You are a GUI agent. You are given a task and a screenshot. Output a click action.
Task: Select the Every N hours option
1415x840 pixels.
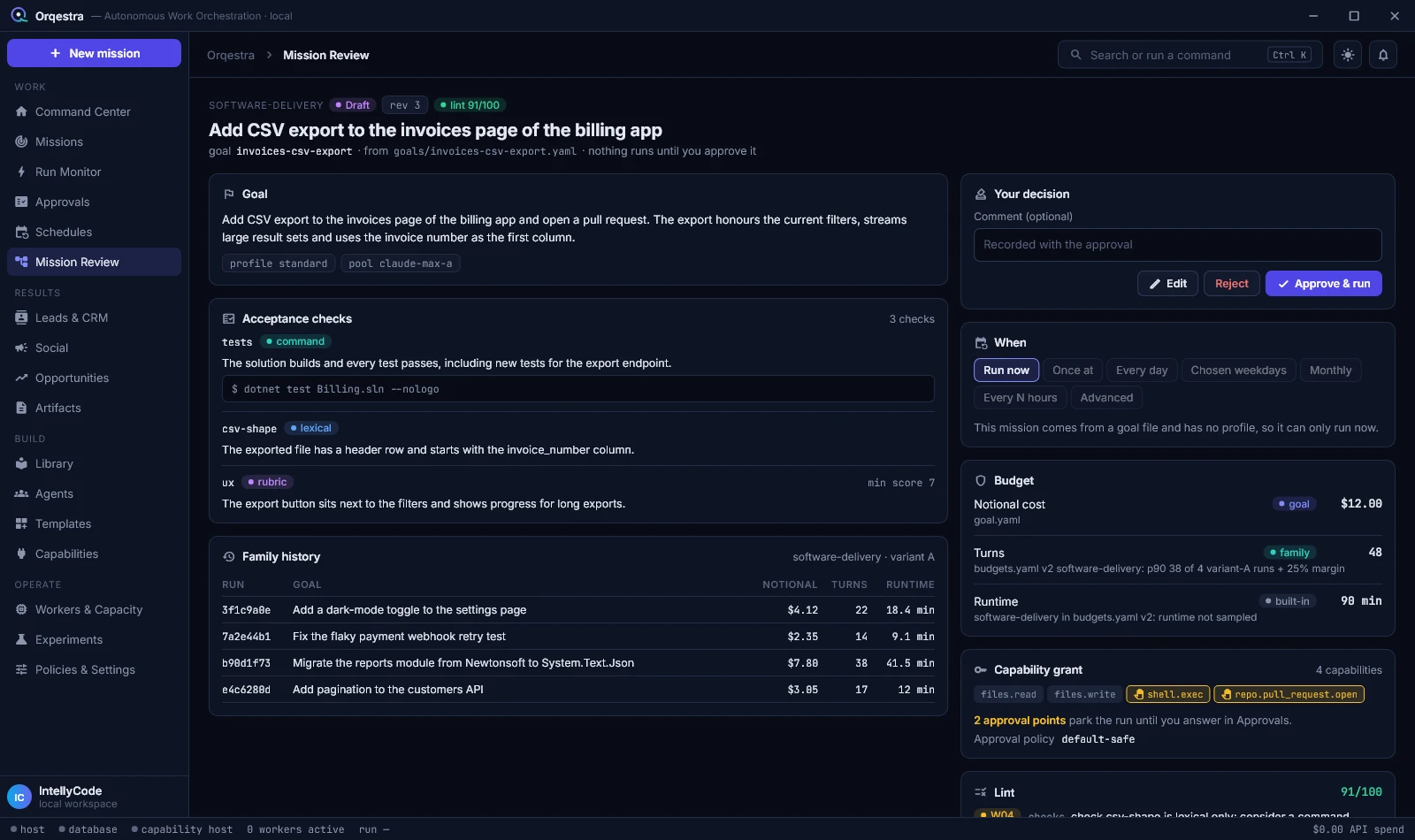(x=1020, y=398)
